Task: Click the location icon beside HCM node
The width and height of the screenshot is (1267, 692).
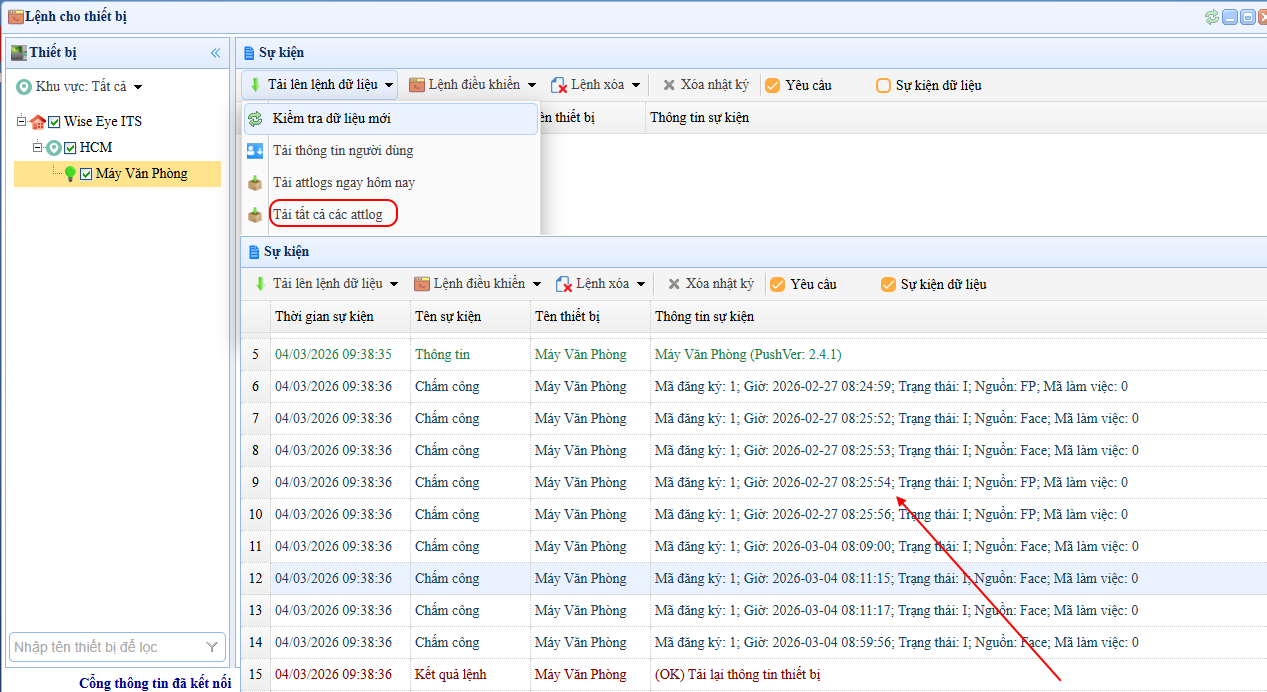Action: point(54,148)
